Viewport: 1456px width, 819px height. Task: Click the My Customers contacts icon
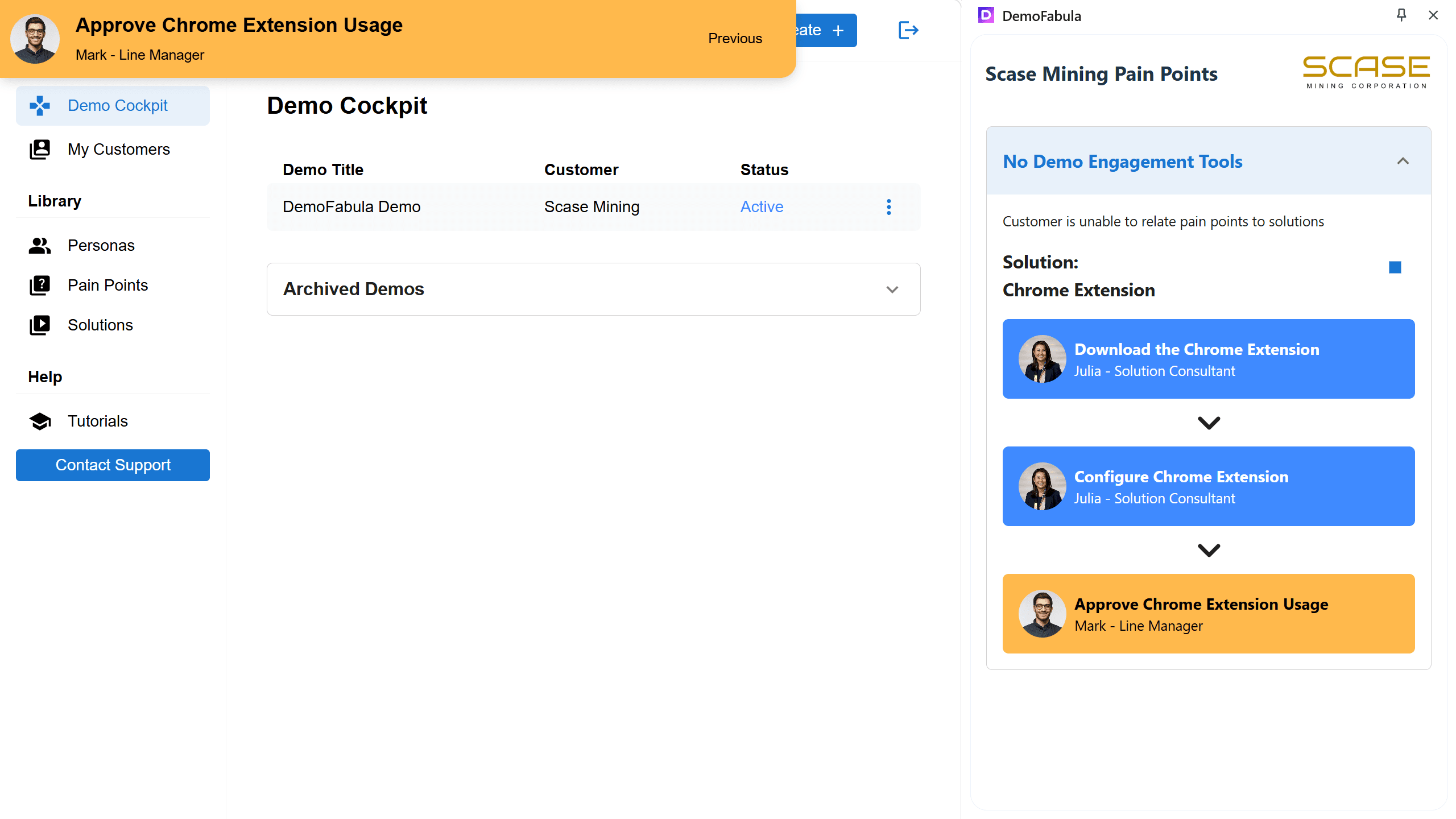coord(40,150)
